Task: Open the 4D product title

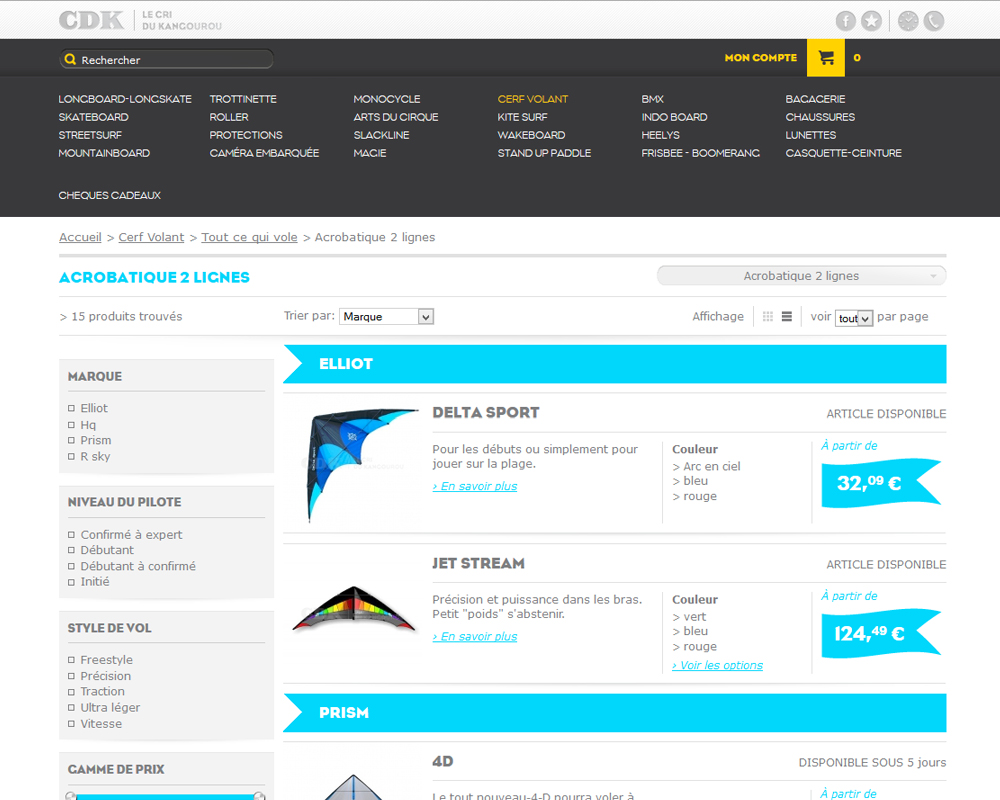Action: [x=443, y=762]
